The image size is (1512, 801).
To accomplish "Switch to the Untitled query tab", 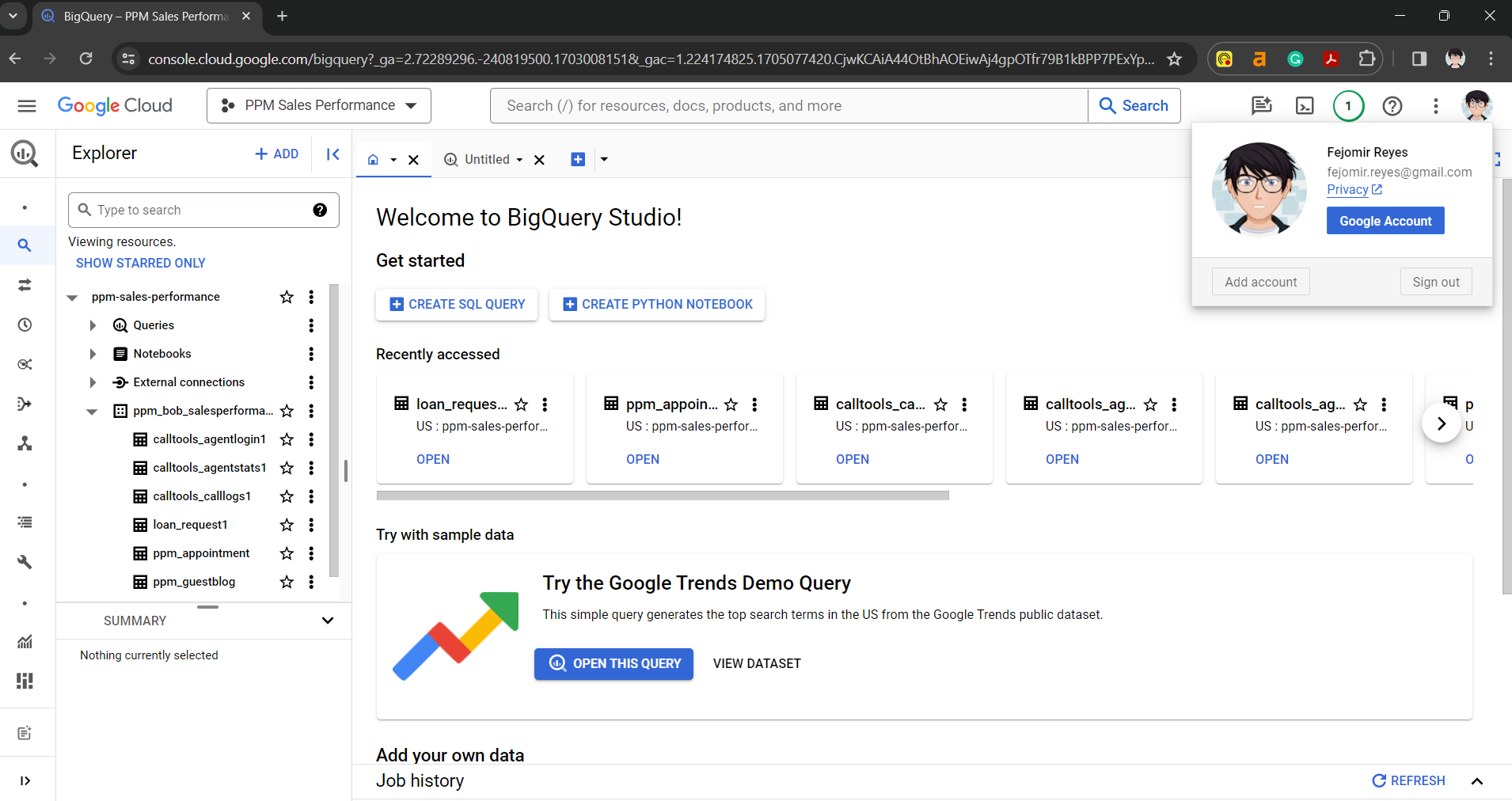I will 487,159.
